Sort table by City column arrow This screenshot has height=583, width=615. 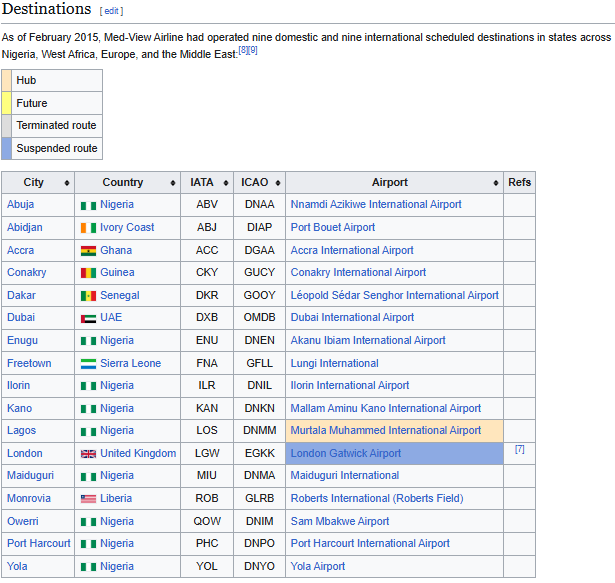pos(67,183)
